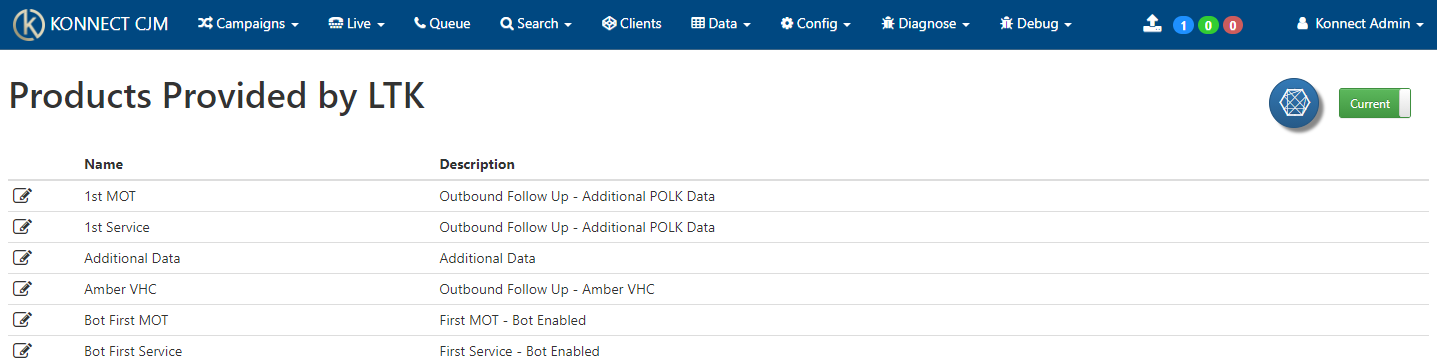Image resolution: width=1437 pixels, height=364 pixels.
Task: Open the Search dropdown menu
Action: click(x=536, y=24)
